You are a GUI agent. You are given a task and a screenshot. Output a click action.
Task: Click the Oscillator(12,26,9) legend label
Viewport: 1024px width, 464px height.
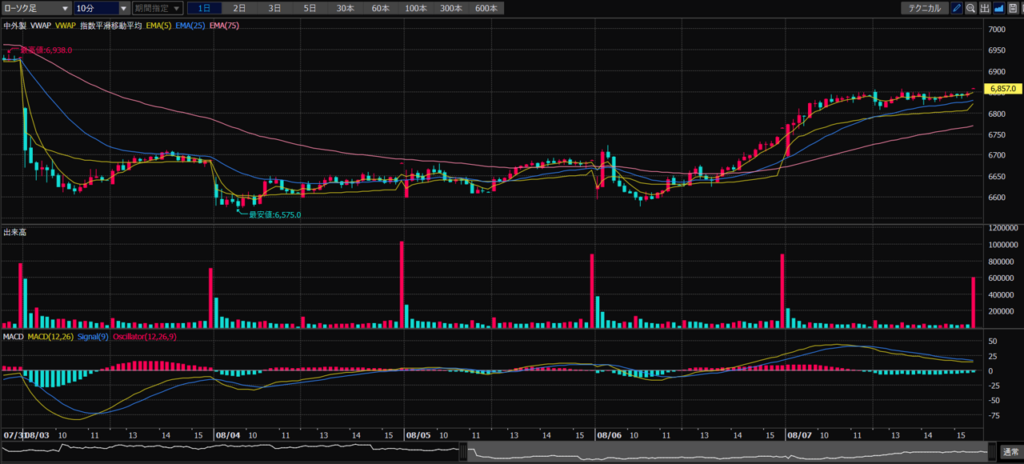[144, 337]
